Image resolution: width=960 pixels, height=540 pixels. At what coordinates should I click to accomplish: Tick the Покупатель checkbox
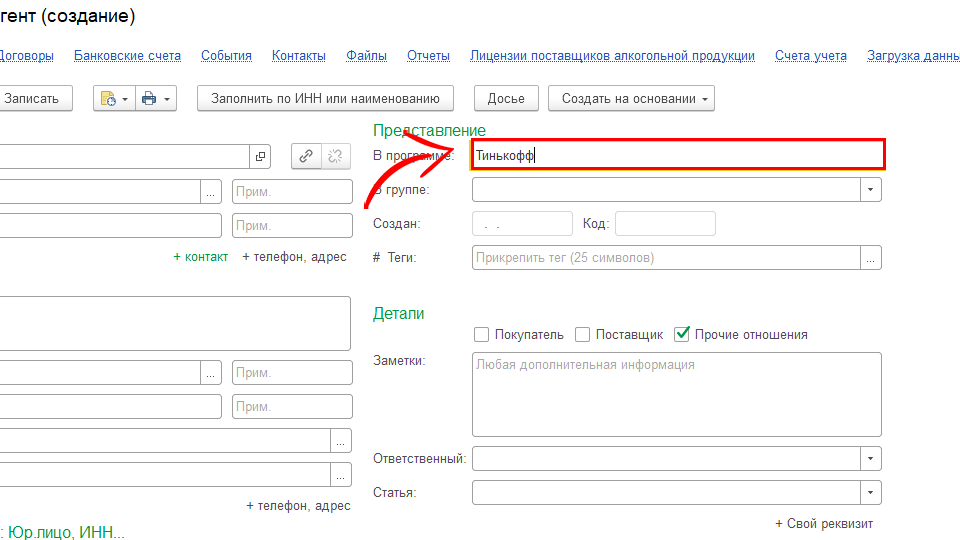pyautogui.click(x=482, y=335)
